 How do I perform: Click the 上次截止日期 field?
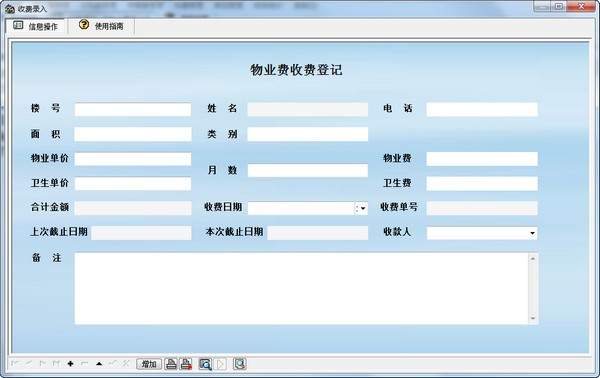141,233
